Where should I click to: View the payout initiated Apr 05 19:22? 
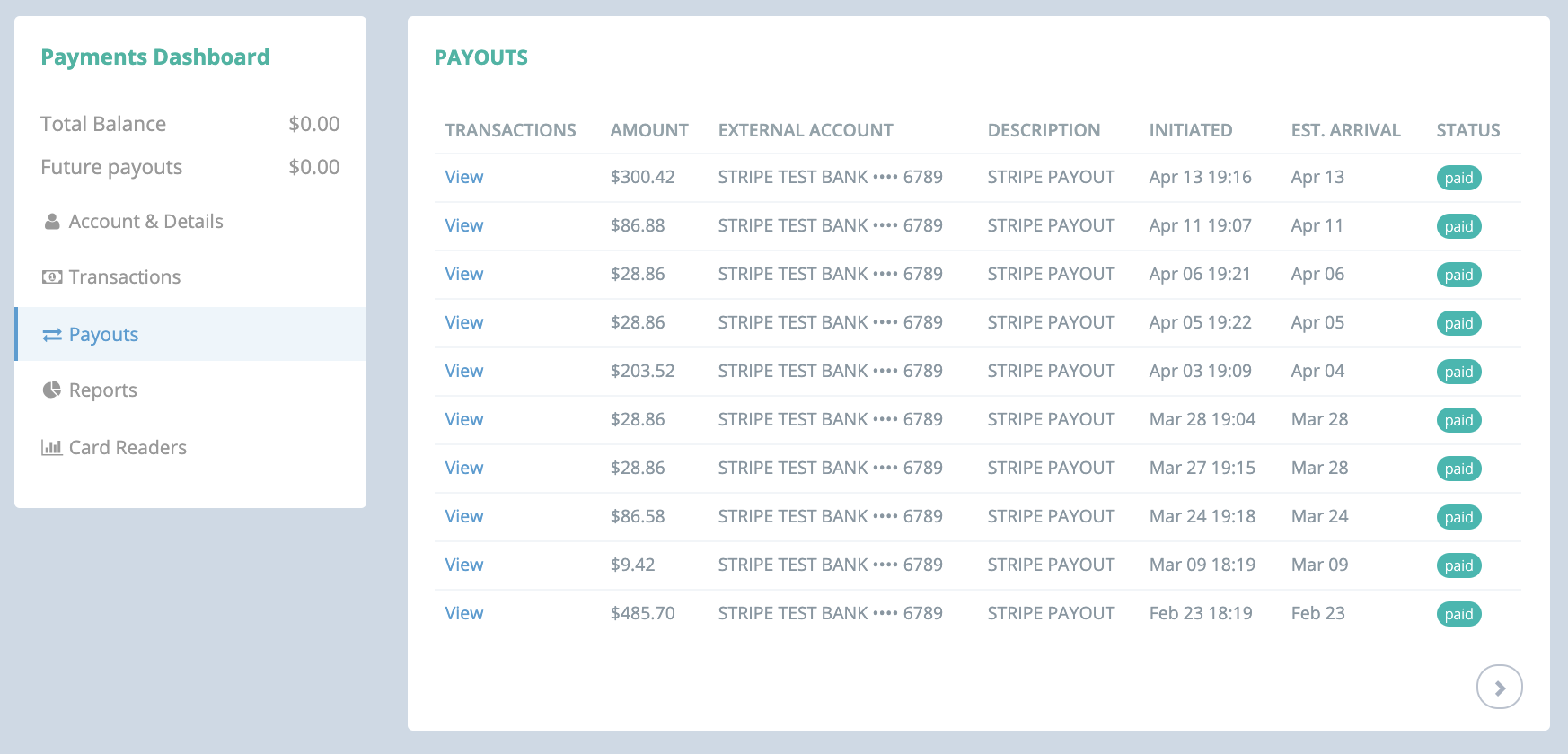tap(464, 322)
